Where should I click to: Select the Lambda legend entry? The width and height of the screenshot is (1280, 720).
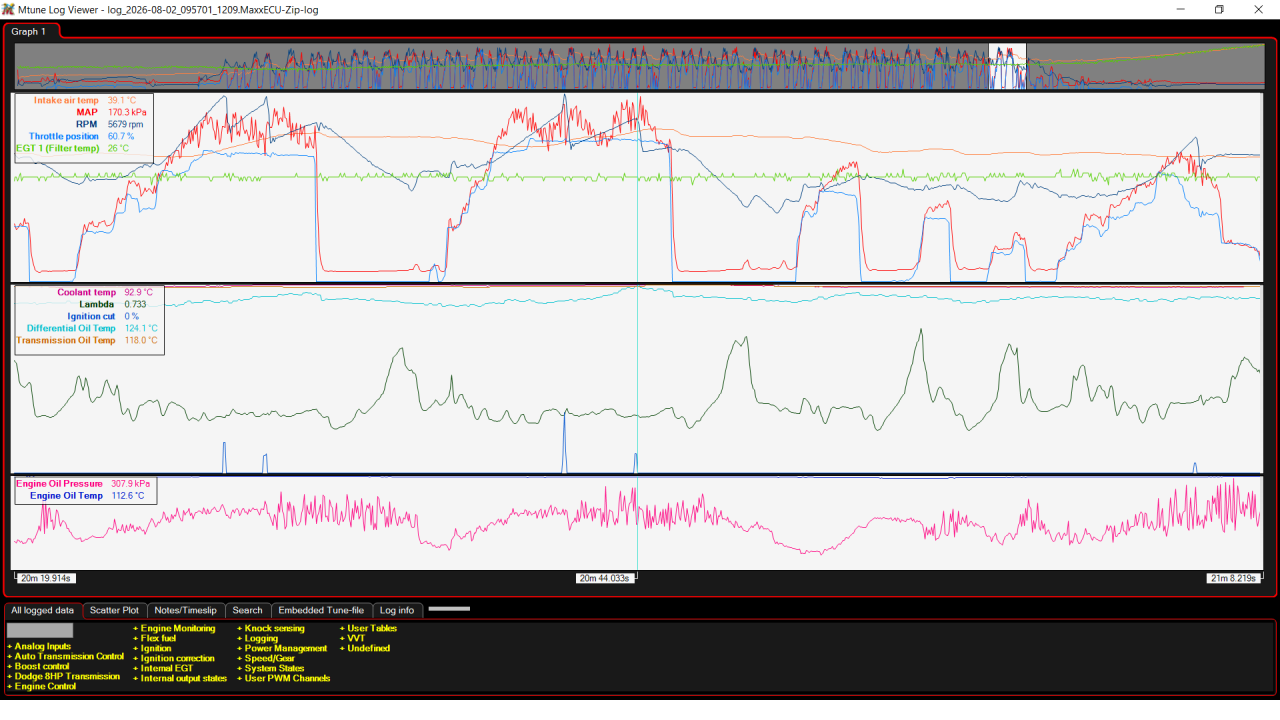pos(99,304)
